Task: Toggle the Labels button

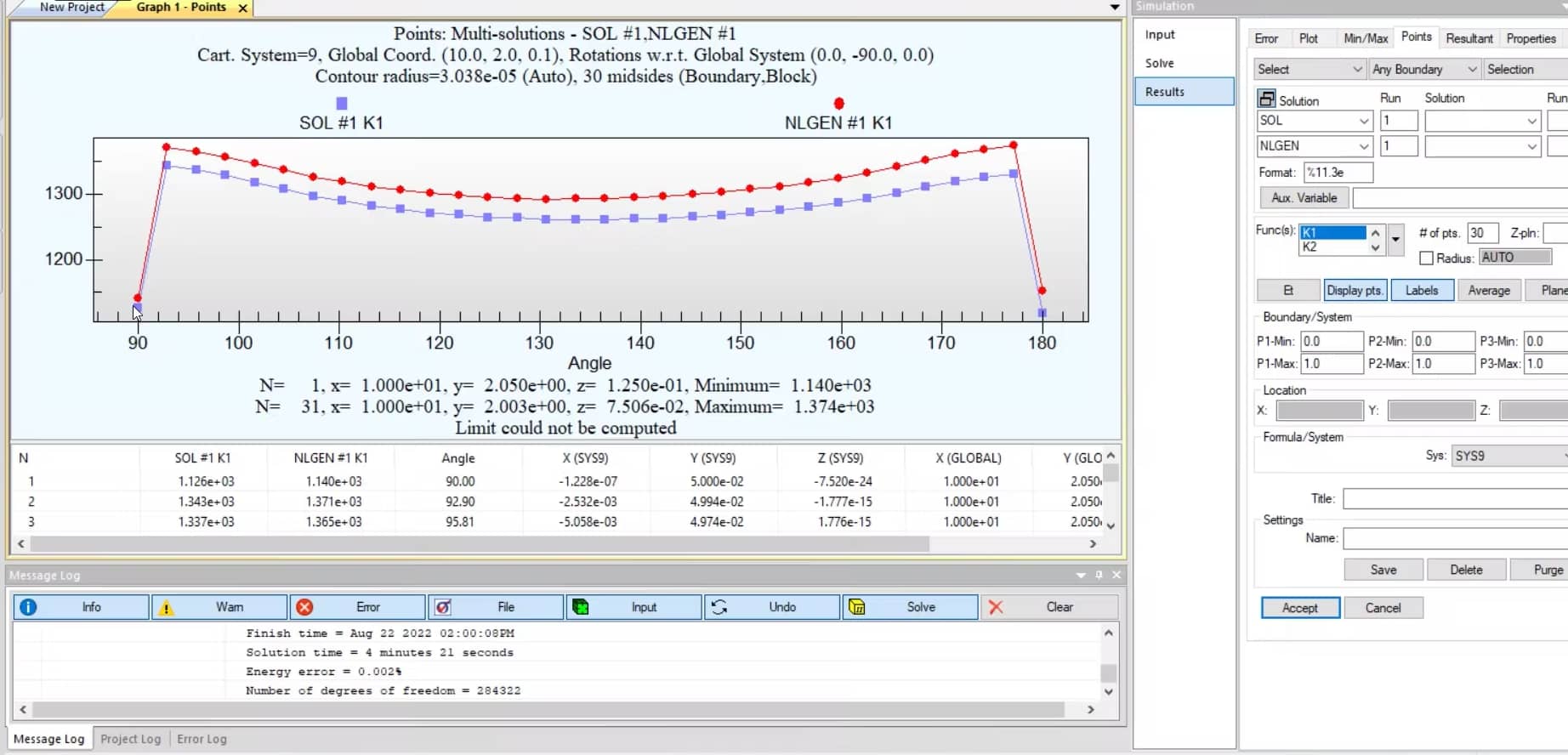Action: (x=1422, y=291)
